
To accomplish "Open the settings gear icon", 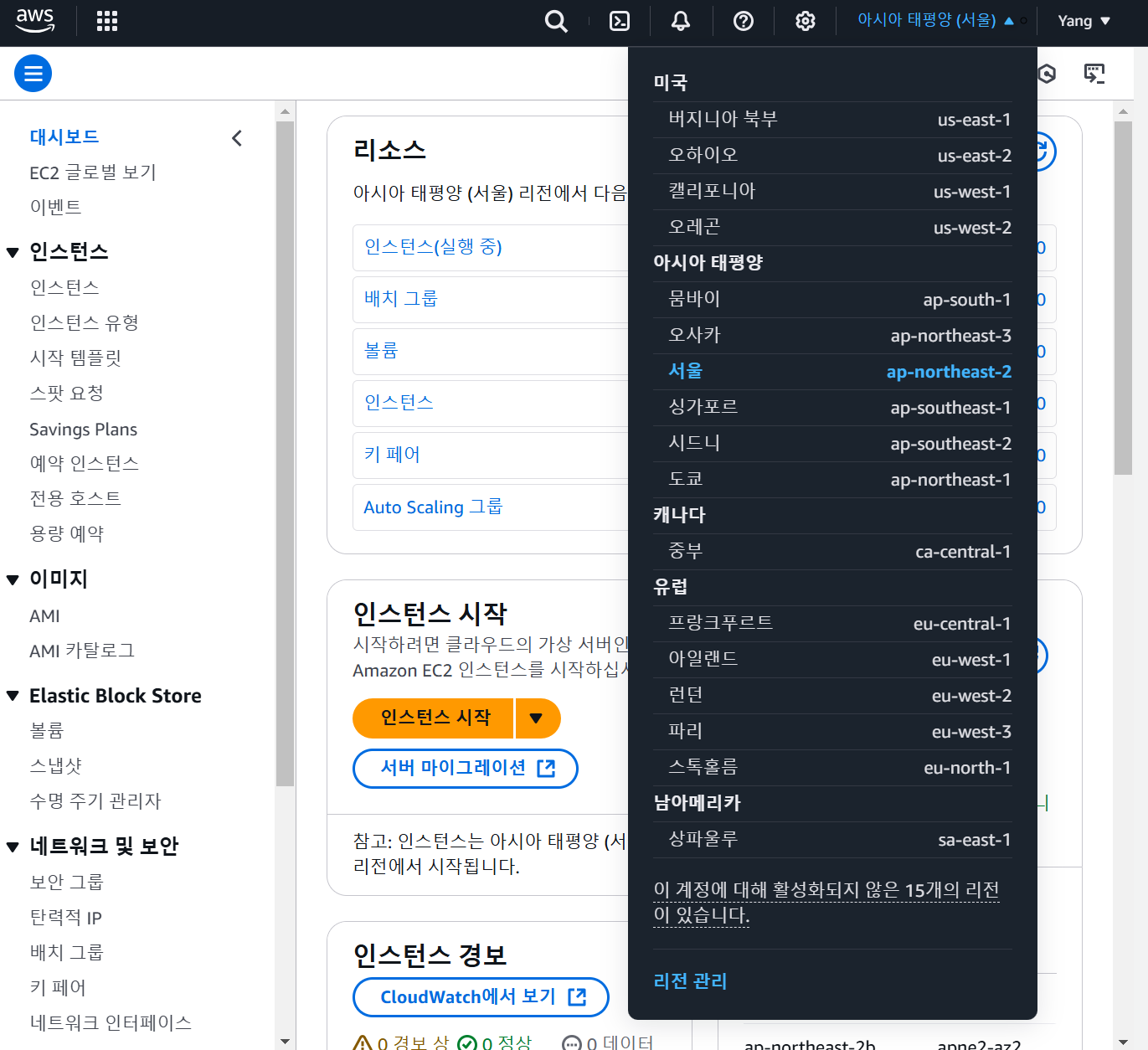I will 806,21.
